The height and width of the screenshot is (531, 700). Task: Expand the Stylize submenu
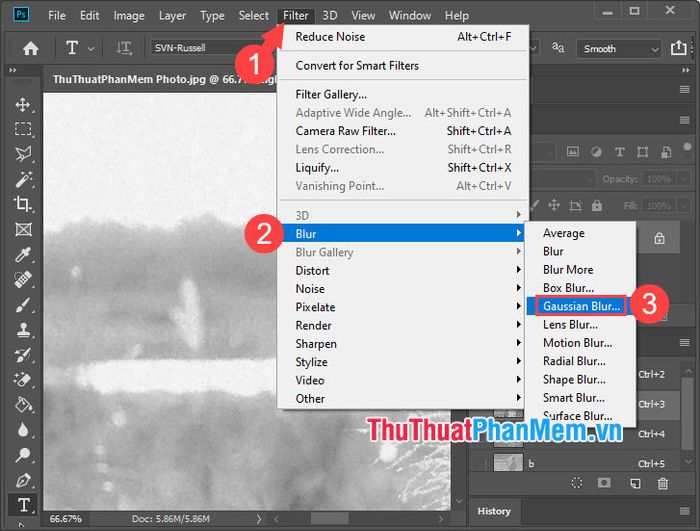pyautogui.click(x=400, y=362)
